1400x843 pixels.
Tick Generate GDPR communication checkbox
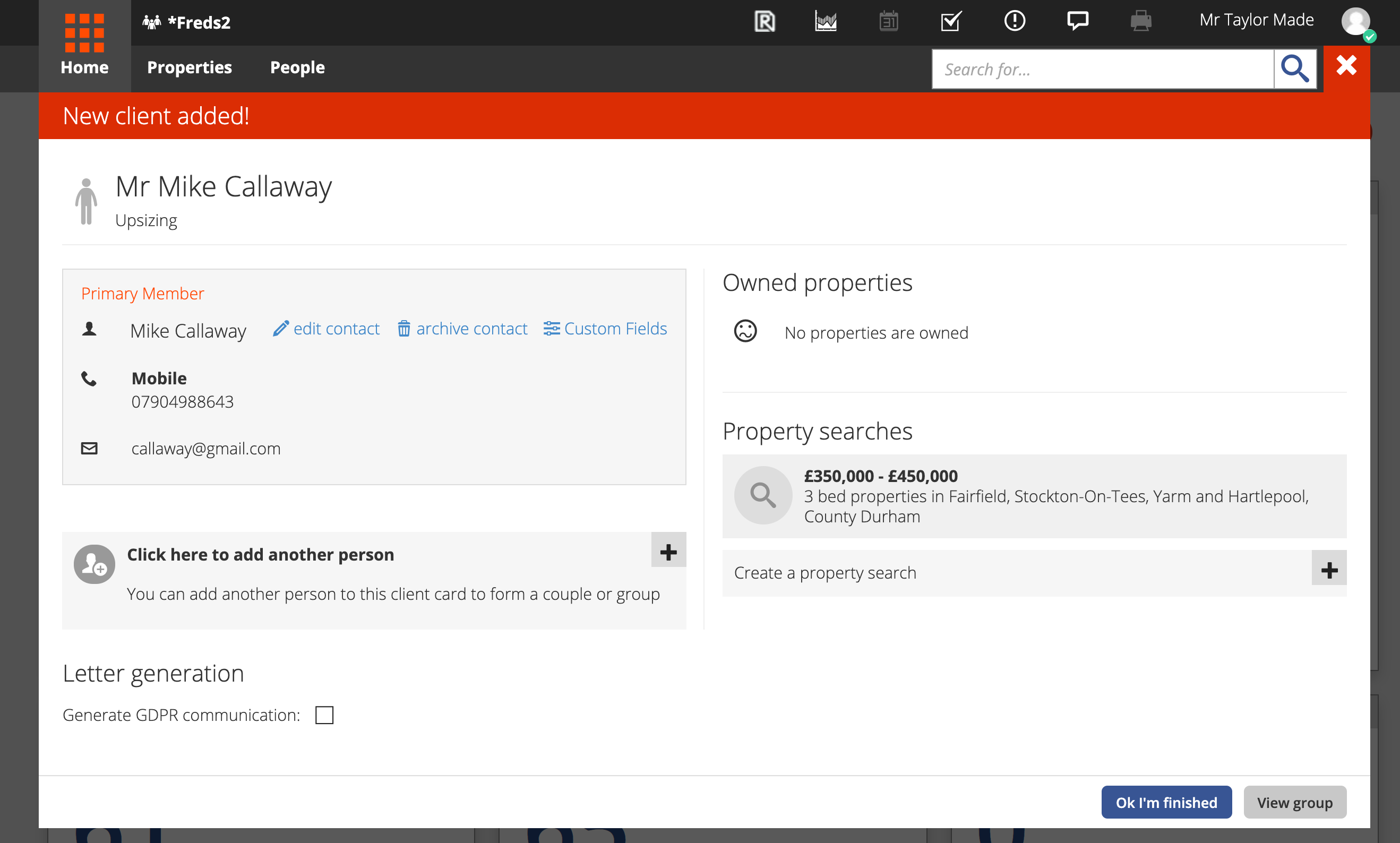pyautogui.click(x=324, y=715)
